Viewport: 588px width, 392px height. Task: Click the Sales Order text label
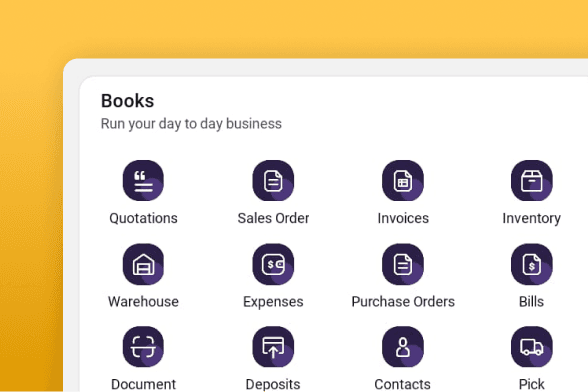click(273, 218)
